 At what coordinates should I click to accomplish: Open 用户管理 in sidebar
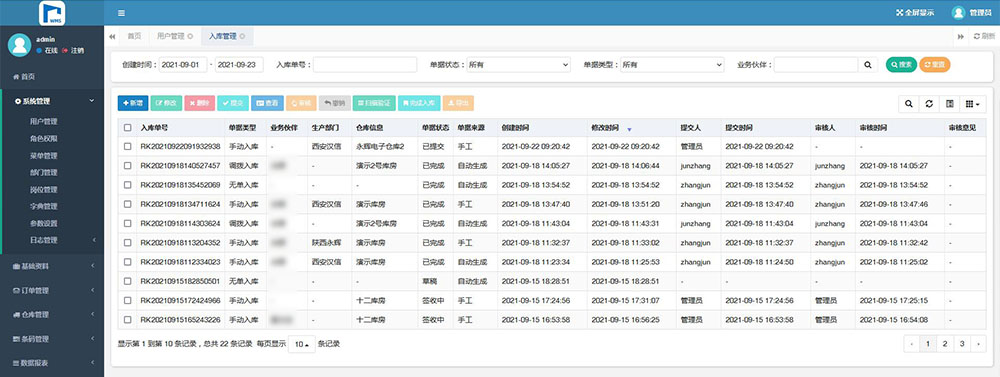[x=43, y=121]
